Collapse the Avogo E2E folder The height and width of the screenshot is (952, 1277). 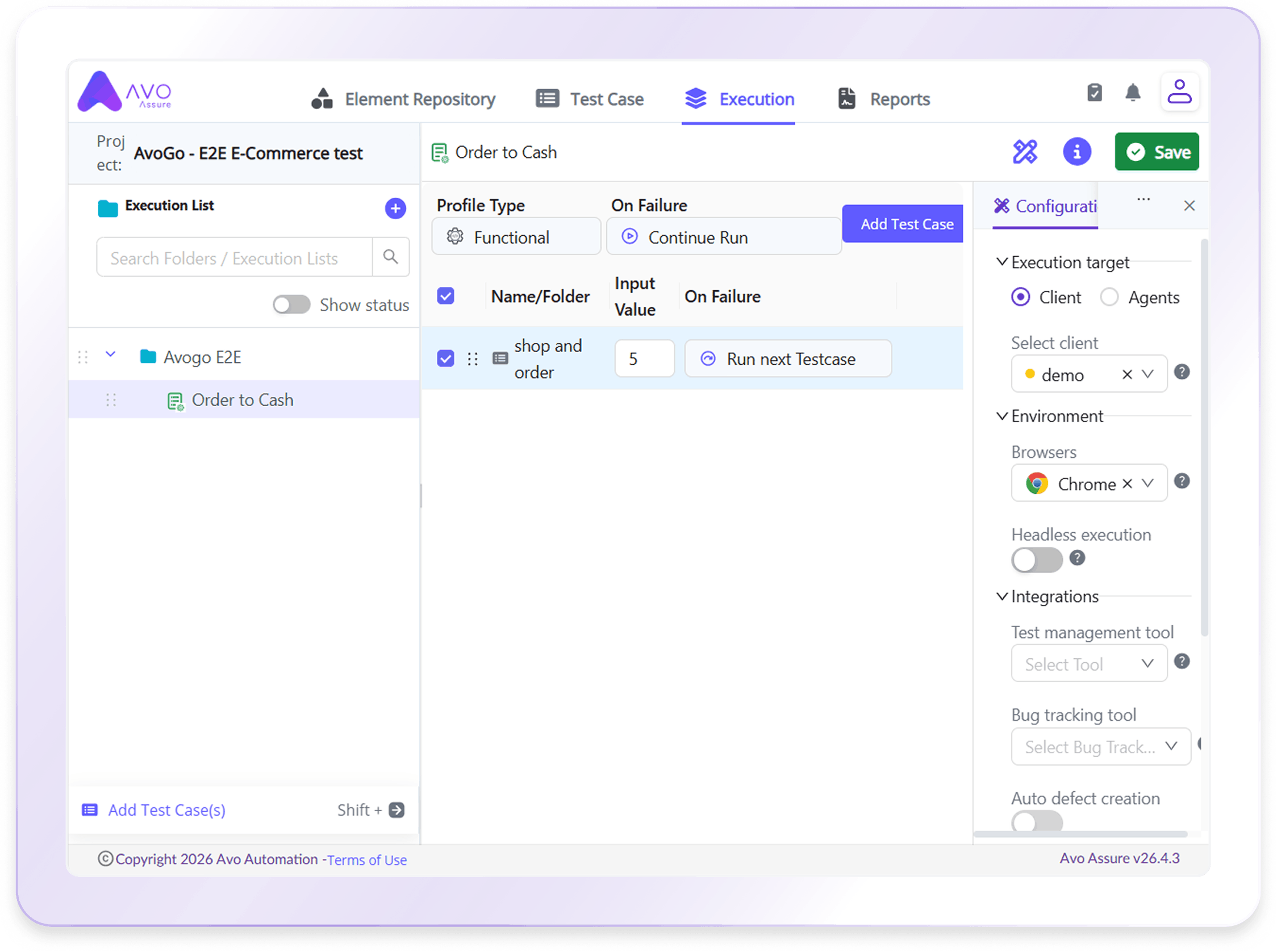click(111, 356)
